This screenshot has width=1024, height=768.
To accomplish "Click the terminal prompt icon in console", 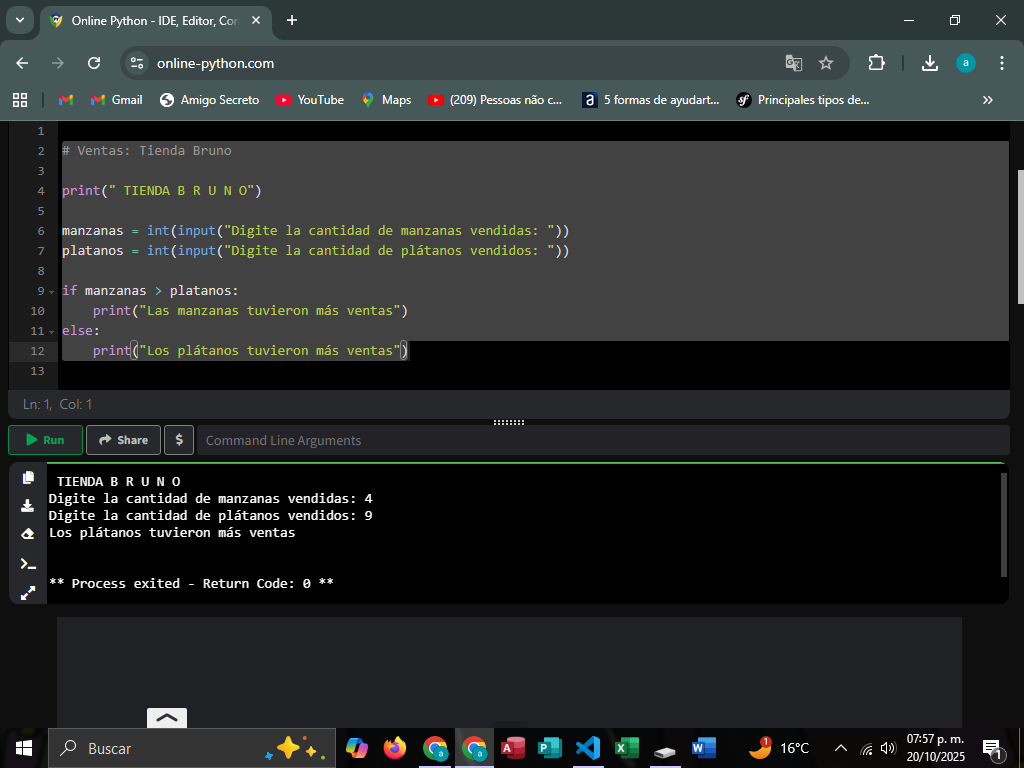I will [28, 564].
